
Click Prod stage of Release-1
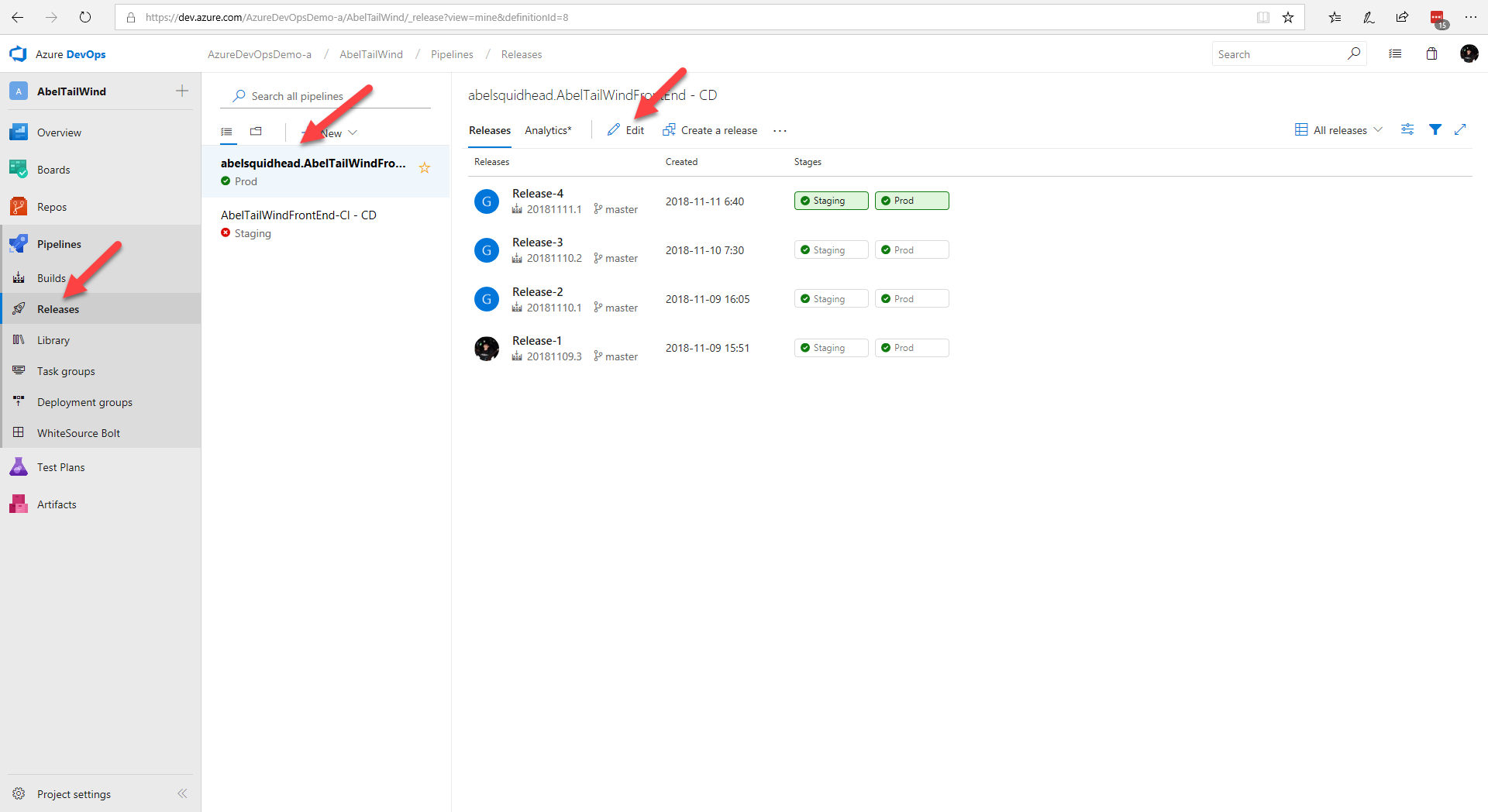click(x=911, y=348)
